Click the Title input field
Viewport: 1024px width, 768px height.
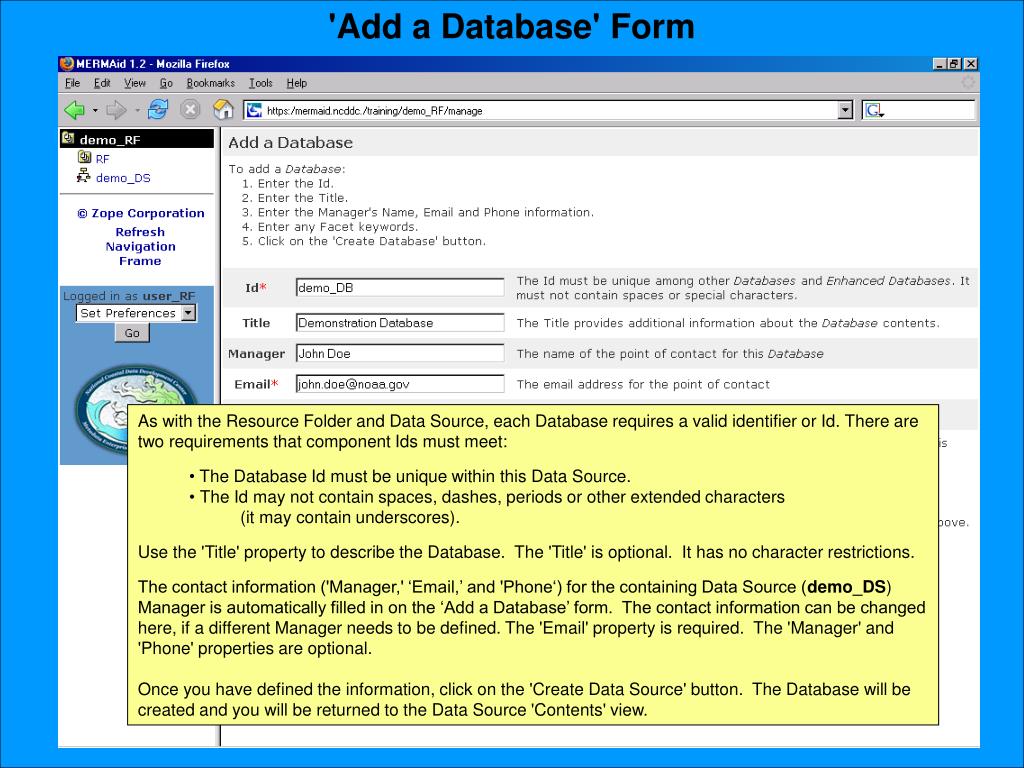400,323
